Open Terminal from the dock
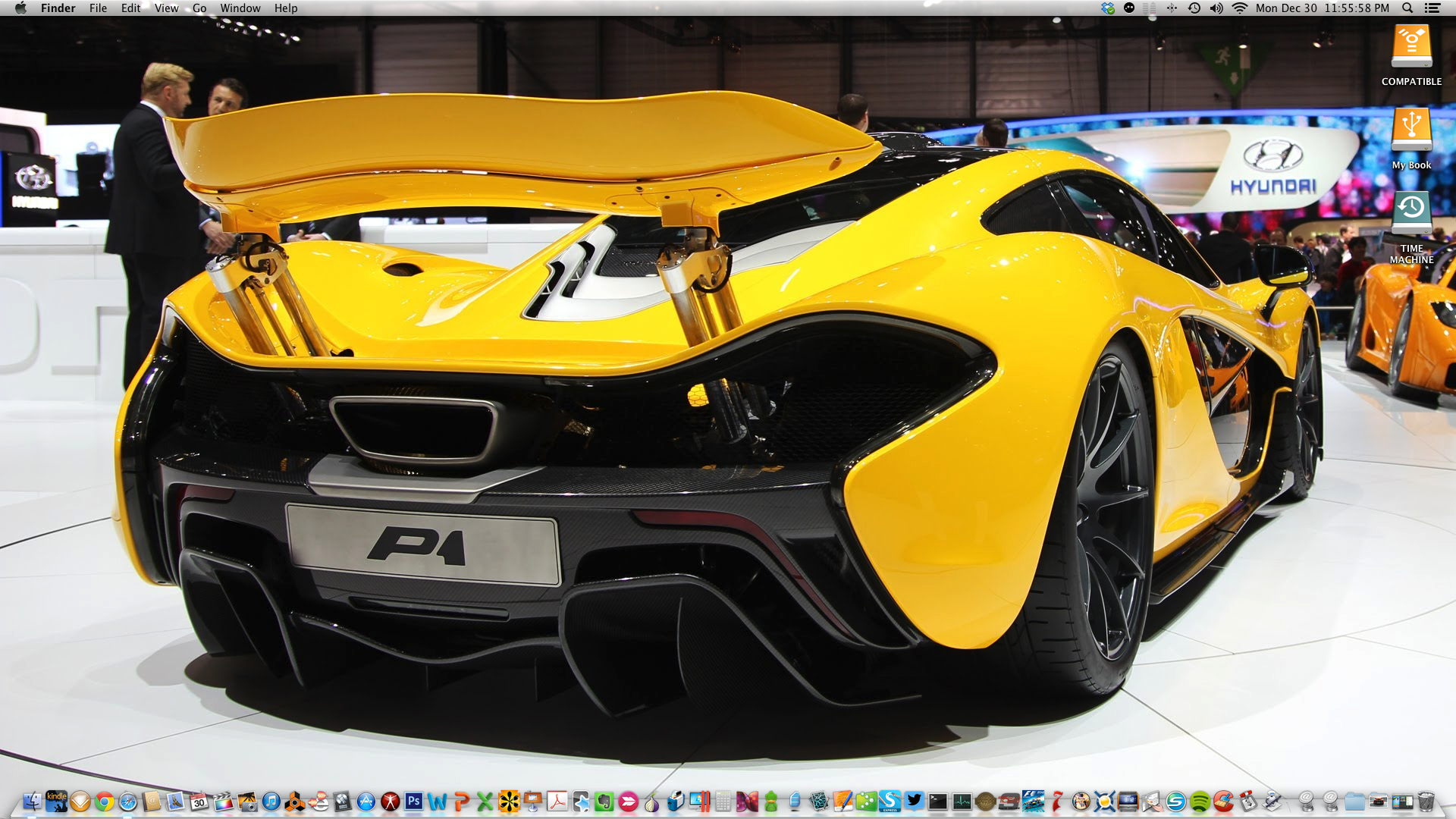This screenshot has height=819, width=1456. [x=938, y=802]
